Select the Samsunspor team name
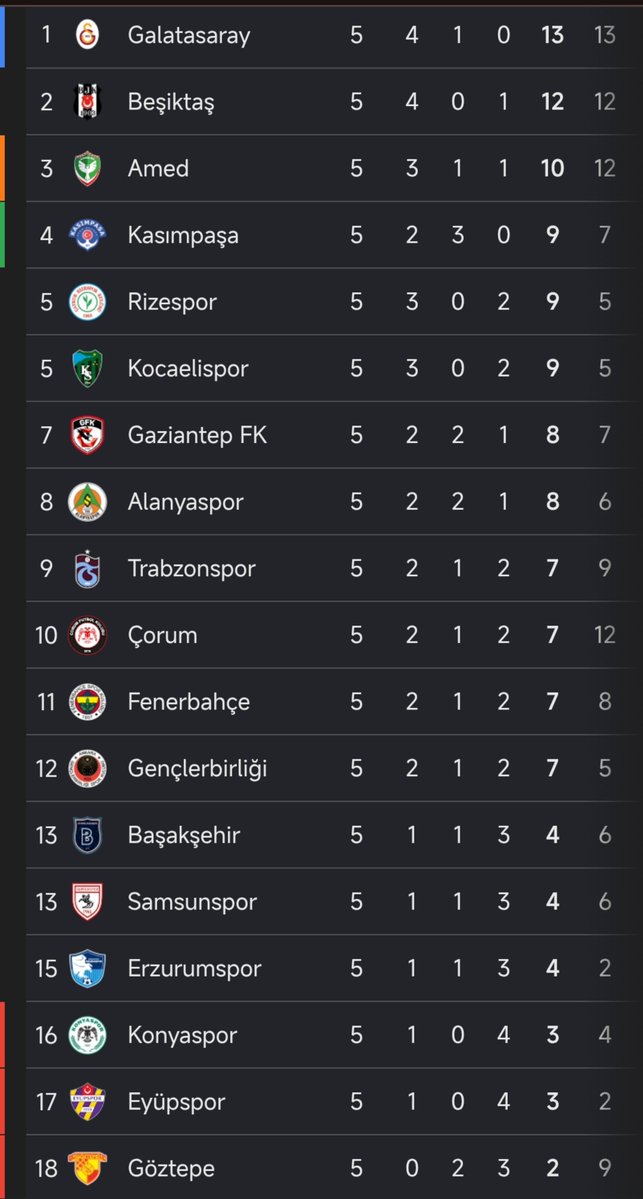643x1199 pixels. [192, 902]
